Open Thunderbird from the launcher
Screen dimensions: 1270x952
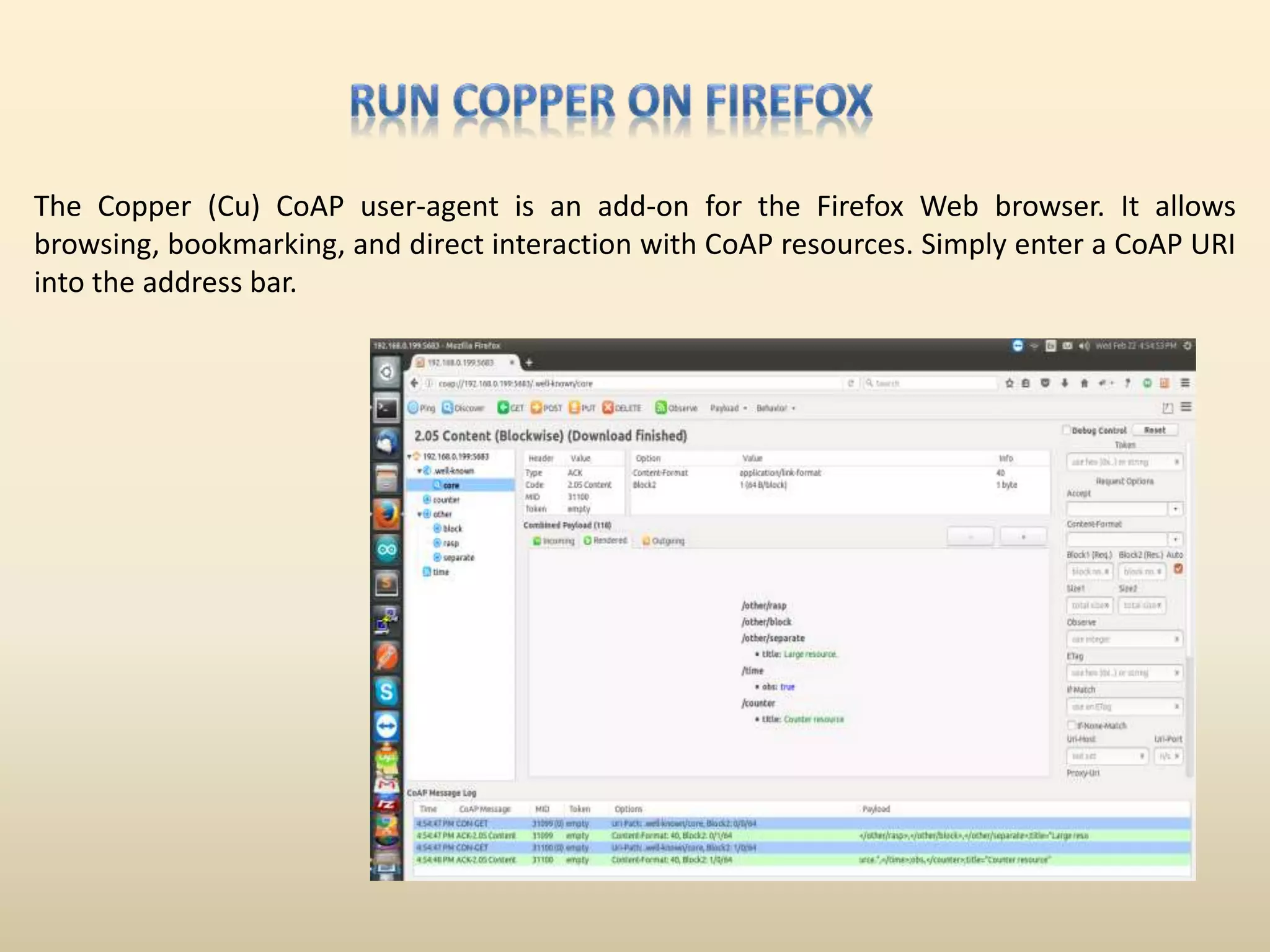(386, 443)
